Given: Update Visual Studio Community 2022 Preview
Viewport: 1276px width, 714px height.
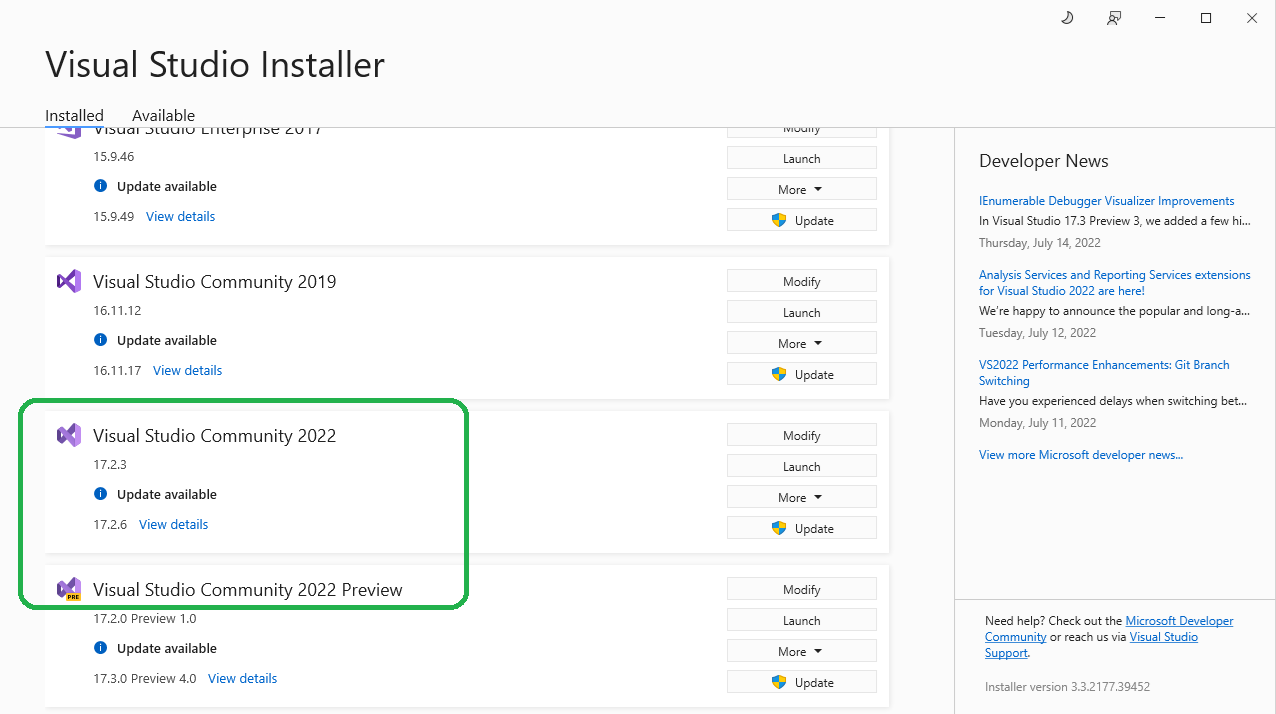Looking at the screenshot, I should pyautogui.click(x=802, y=682).
